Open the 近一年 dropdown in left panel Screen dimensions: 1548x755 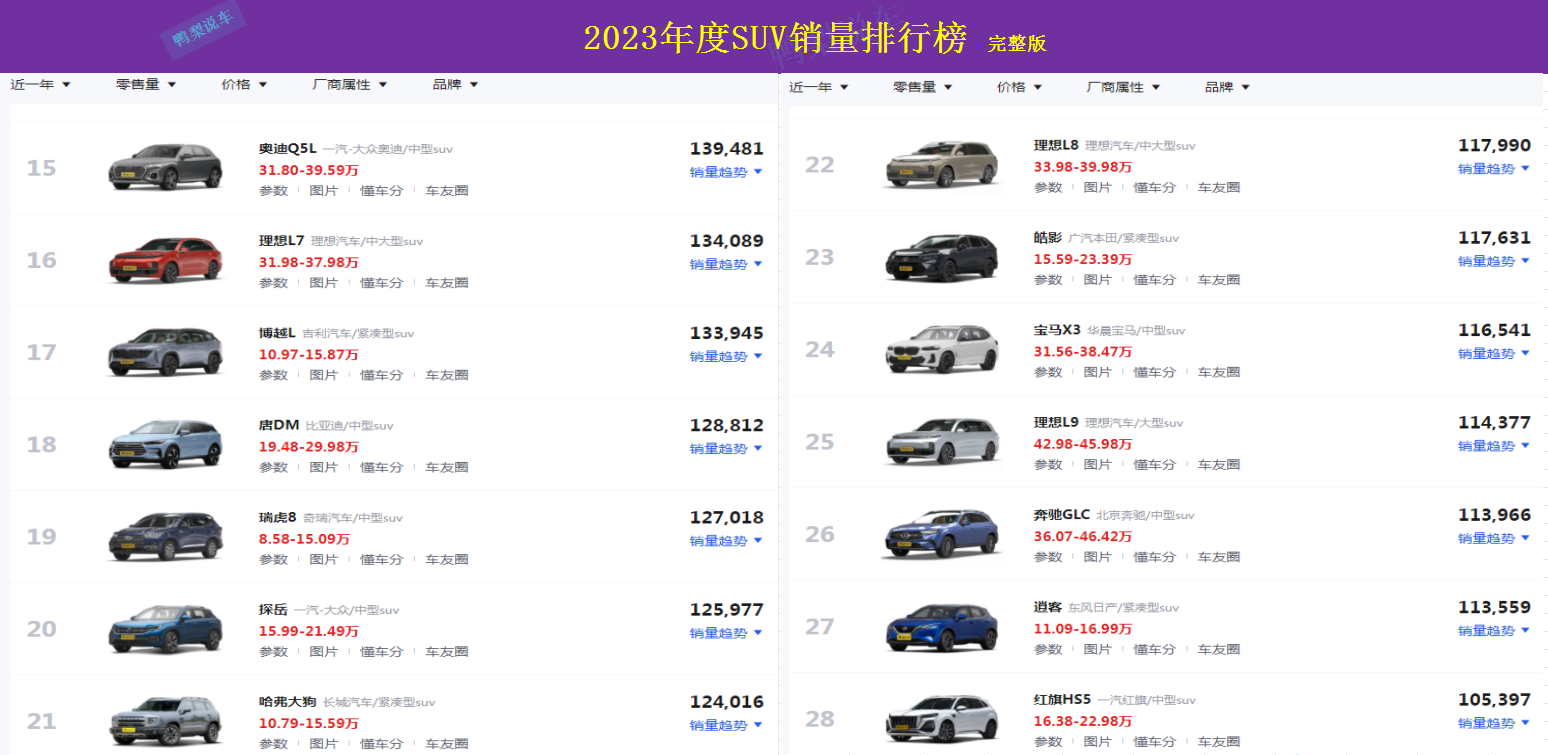tap(41, 85)
